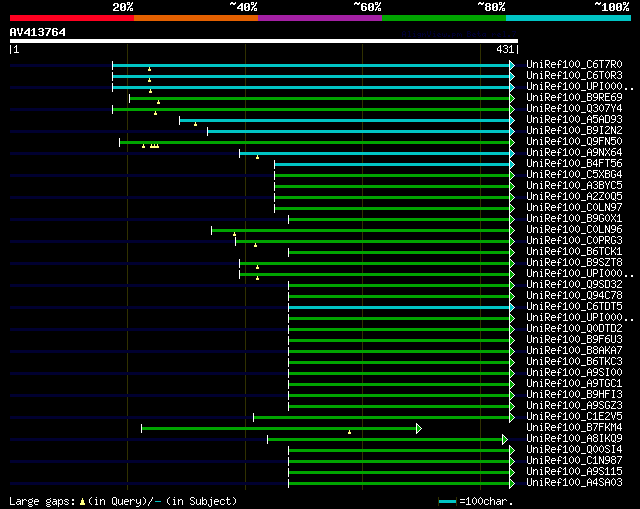Click the yellow gap marker under the UniRef100_Q307Y4 bar

point(156,113)
